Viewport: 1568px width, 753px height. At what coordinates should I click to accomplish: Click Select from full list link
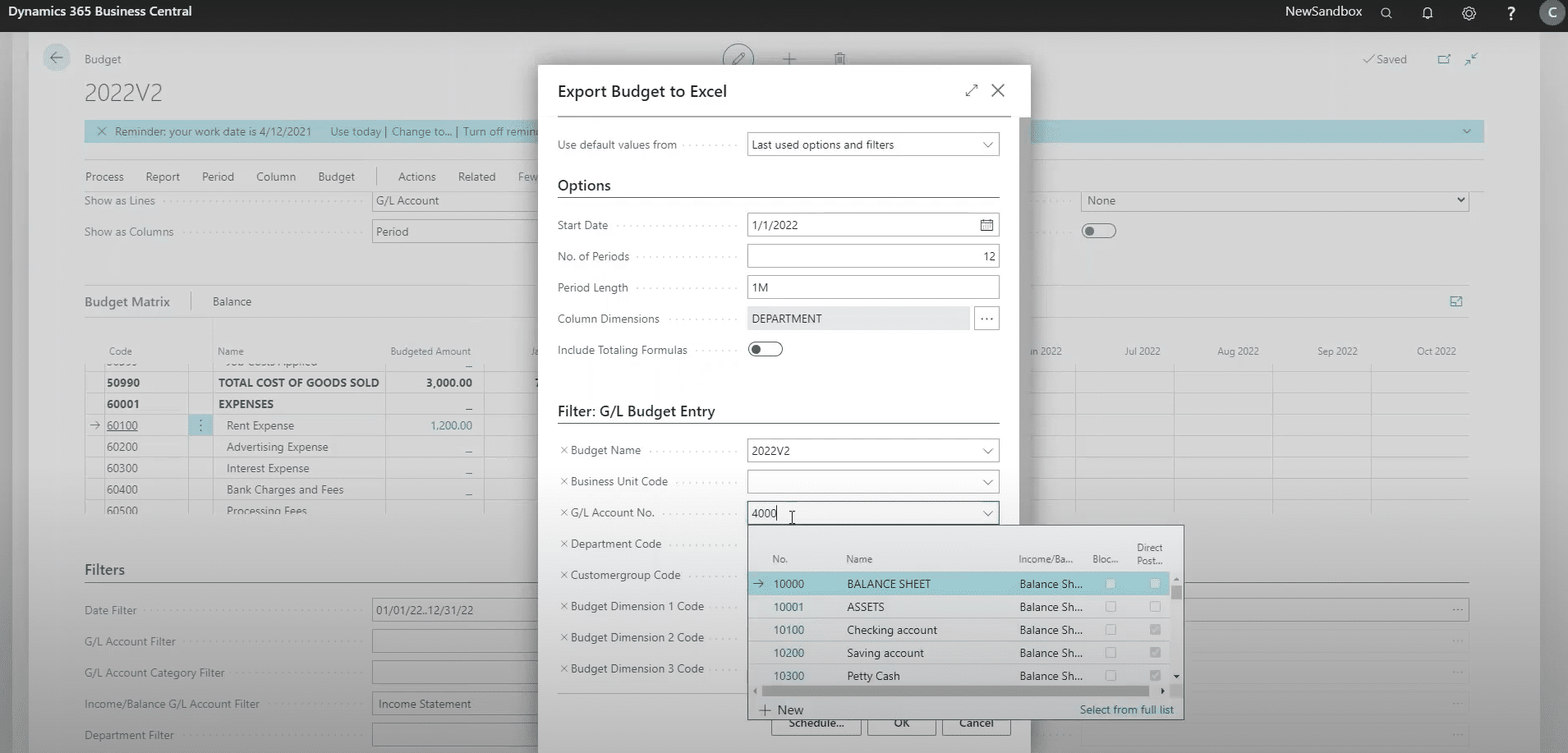point(1126,709)
